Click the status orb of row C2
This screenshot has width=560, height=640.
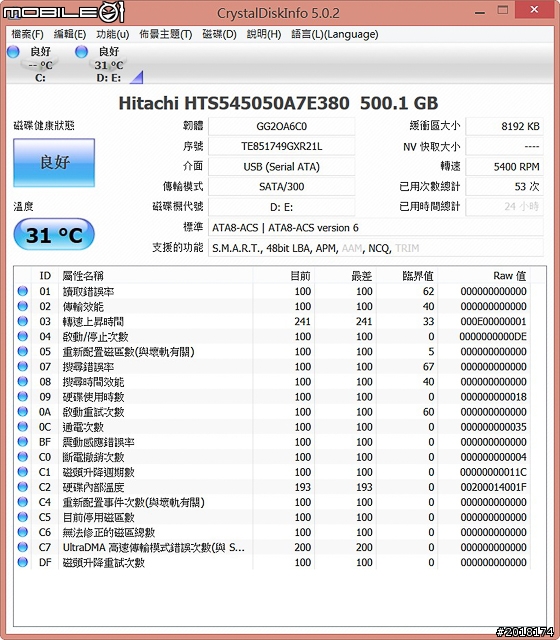pyautogui.click(x=22, y=487)
